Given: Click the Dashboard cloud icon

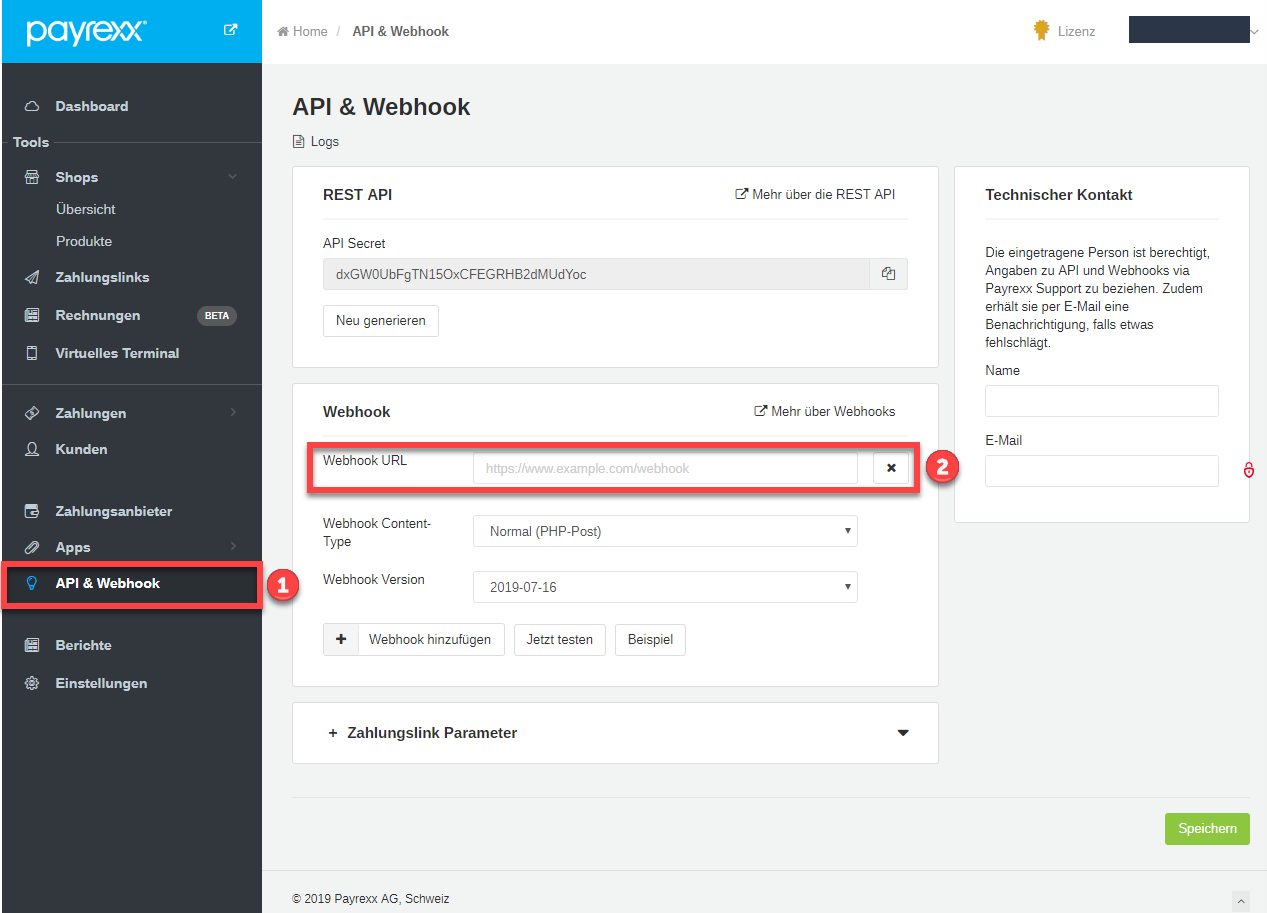Looking at the screenshot, I should [32, 106].
